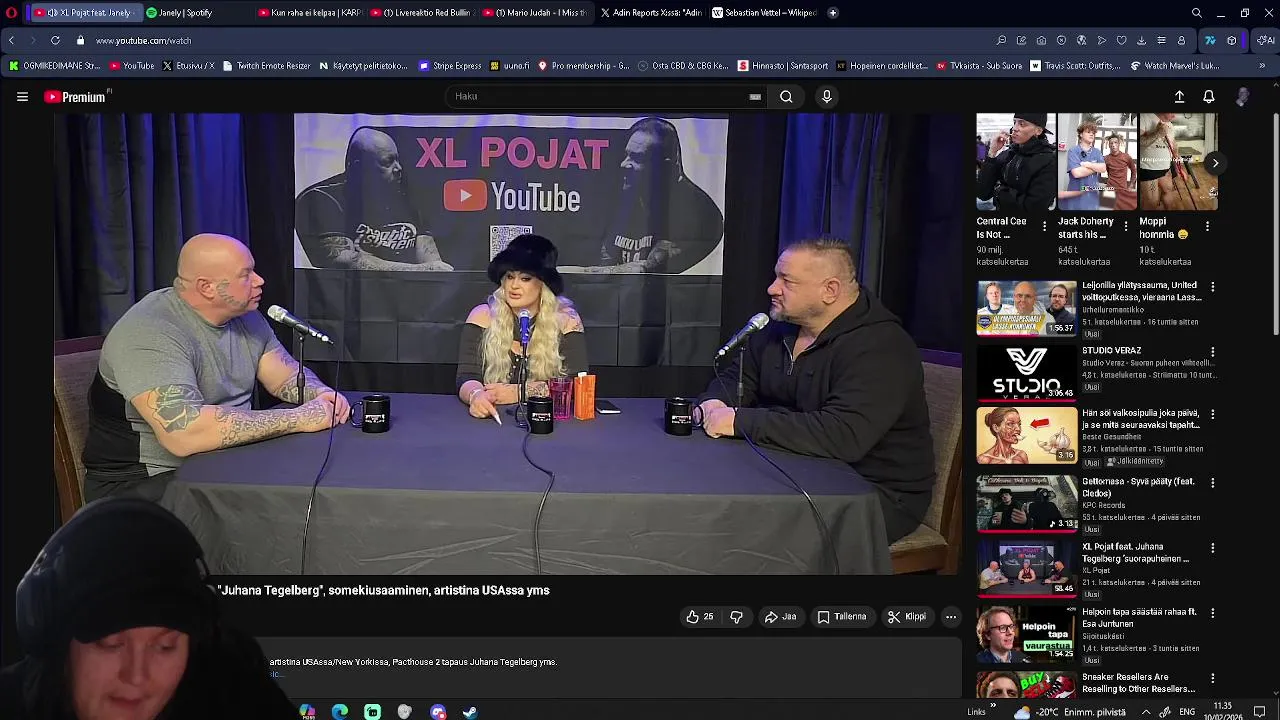Open the on-screen keyboard icon in search box
Image resolution: width=1280 pixels, height=720 pixels.
tap(755, 97)
